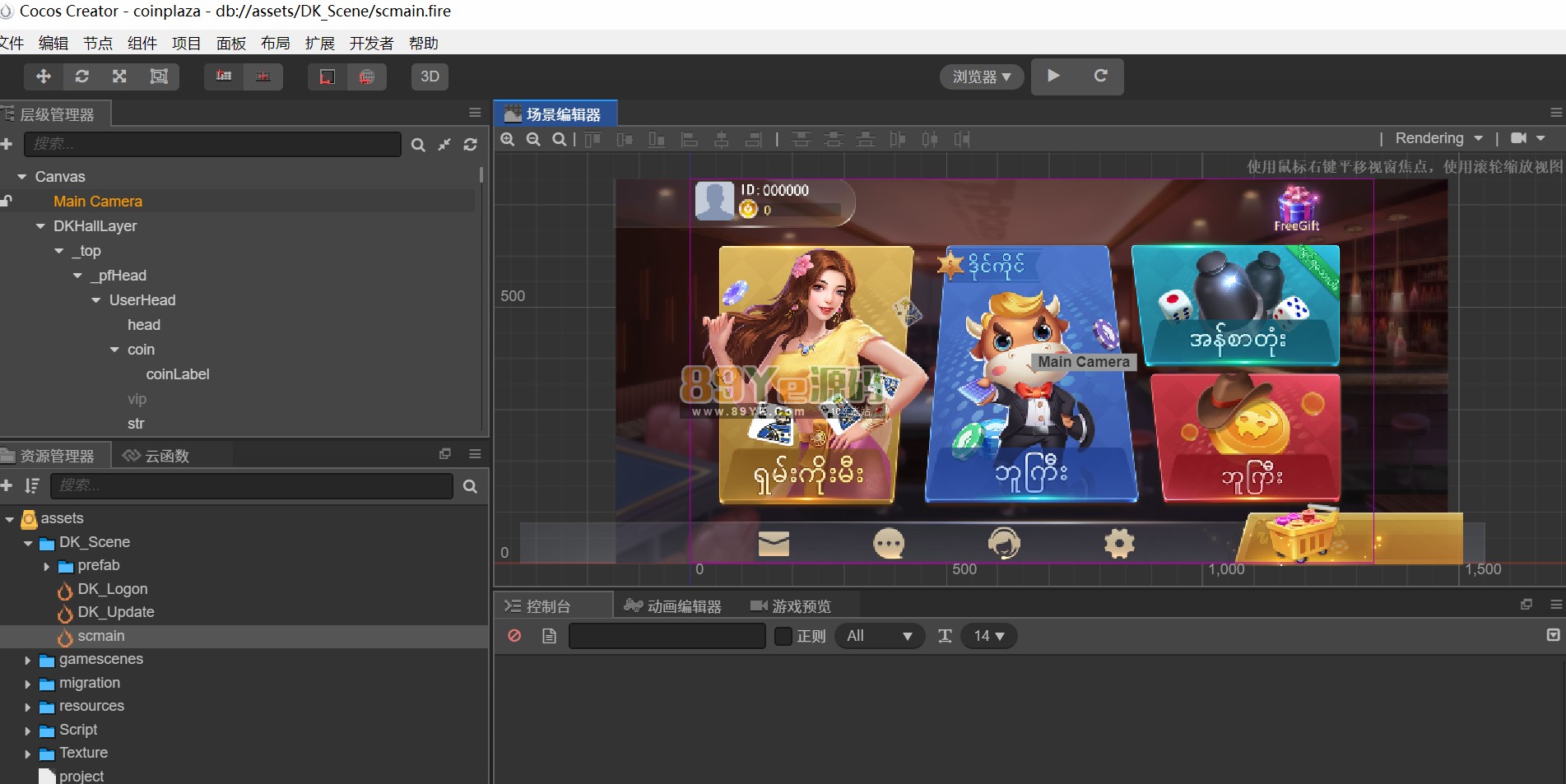Viewport: 1566px width, 784px height.
Task: Enable the 正则 regex checkbox
Action: coord(783,636)
